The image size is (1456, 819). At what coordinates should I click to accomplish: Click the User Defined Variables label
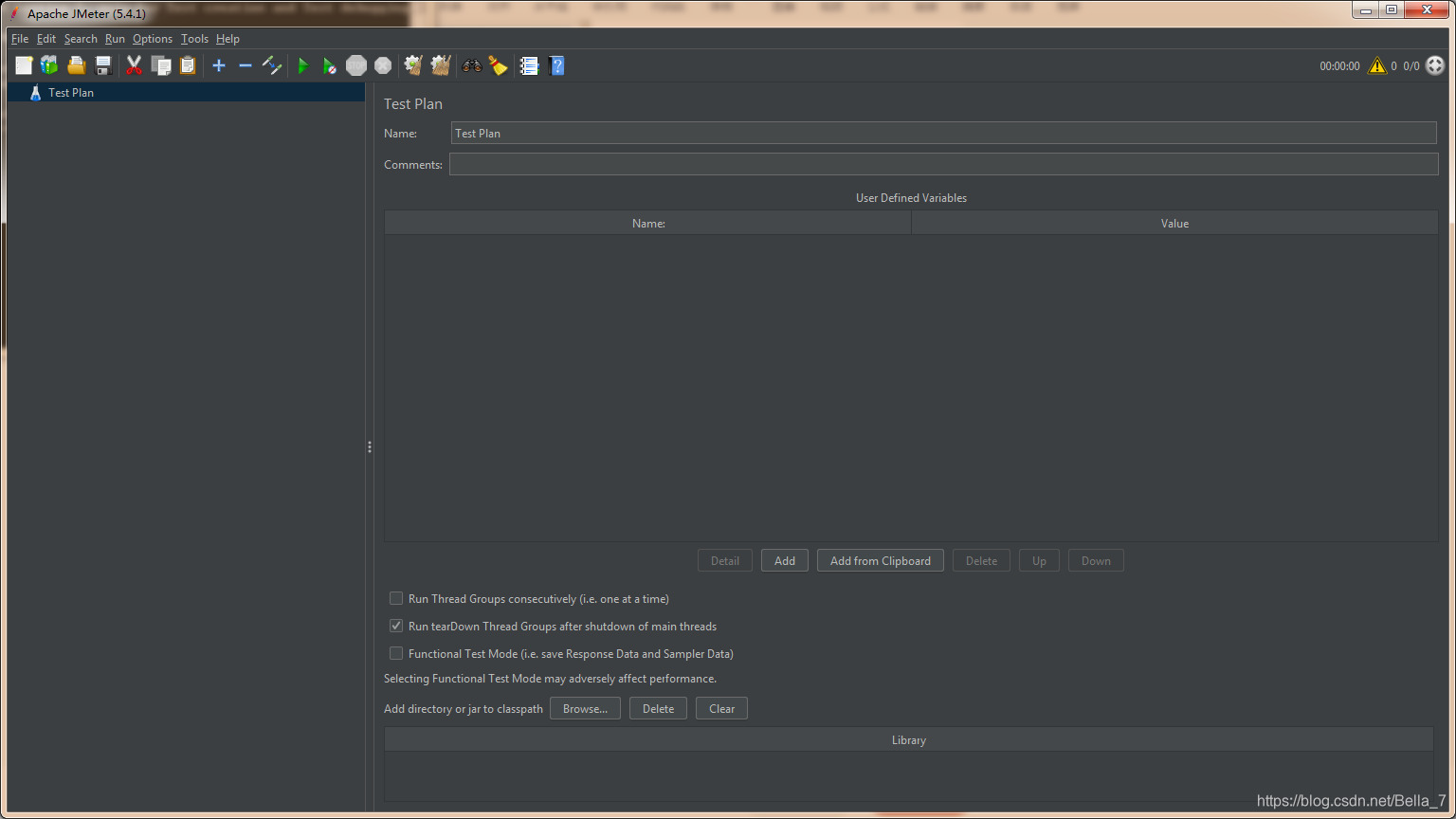pyautogui.click(x=911, y=197)
